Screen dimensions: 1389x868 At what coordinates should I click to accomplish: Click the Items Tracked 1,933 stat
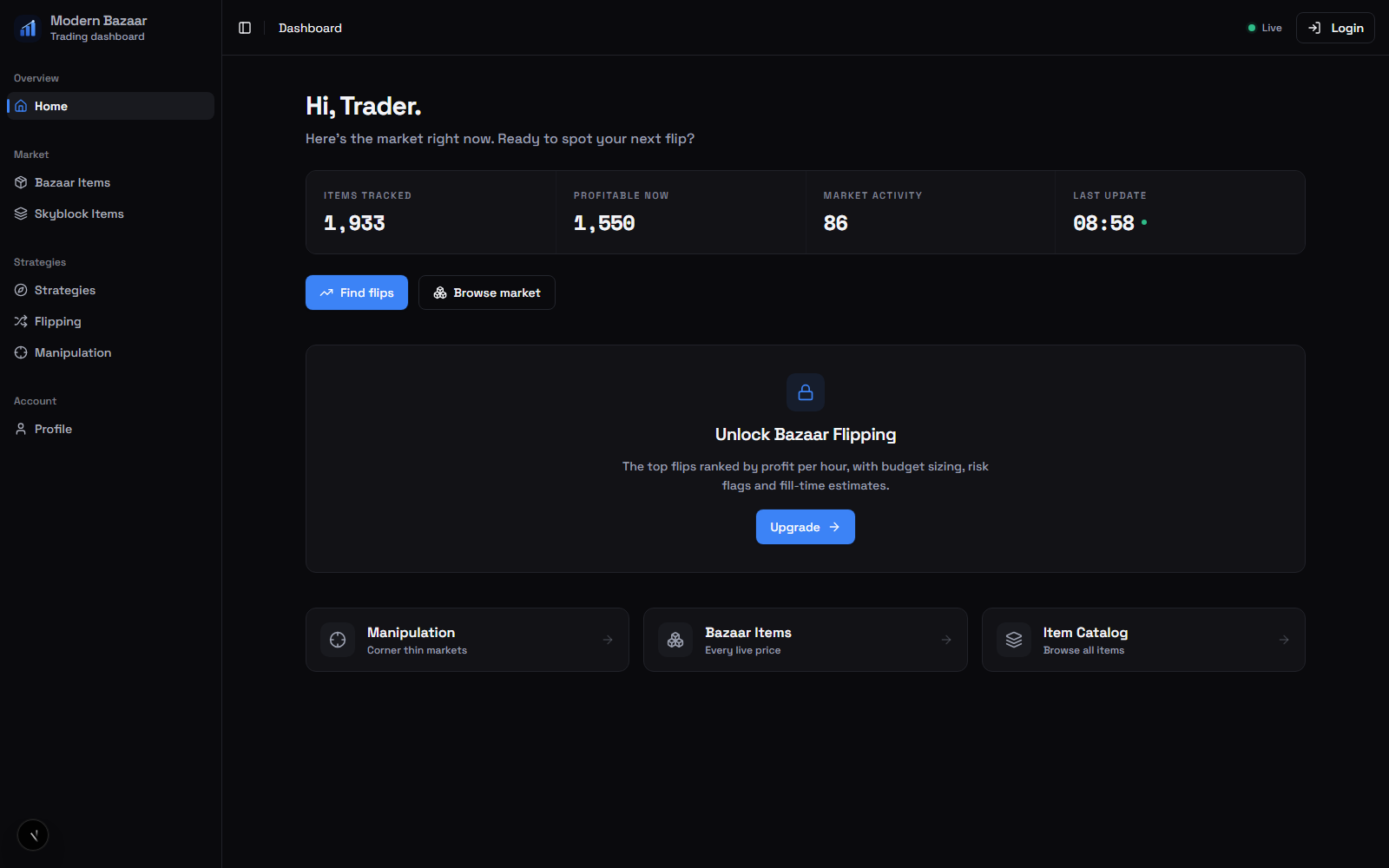(431, 213)
